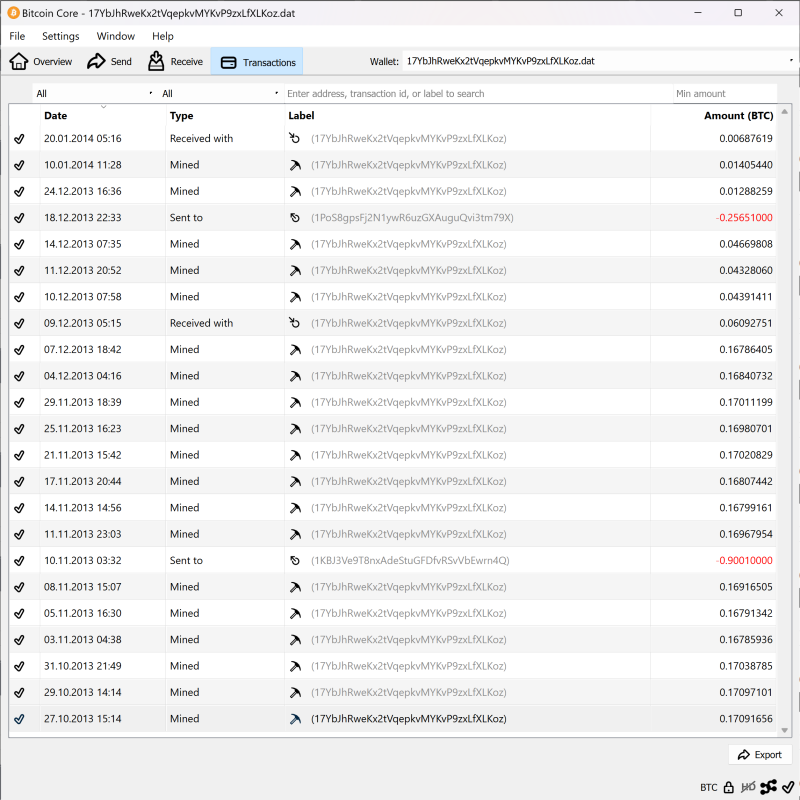This screenshot has width=800, height=800.
Task: Select the date 14.11.2013 14:56
Action: pos(83,508)
